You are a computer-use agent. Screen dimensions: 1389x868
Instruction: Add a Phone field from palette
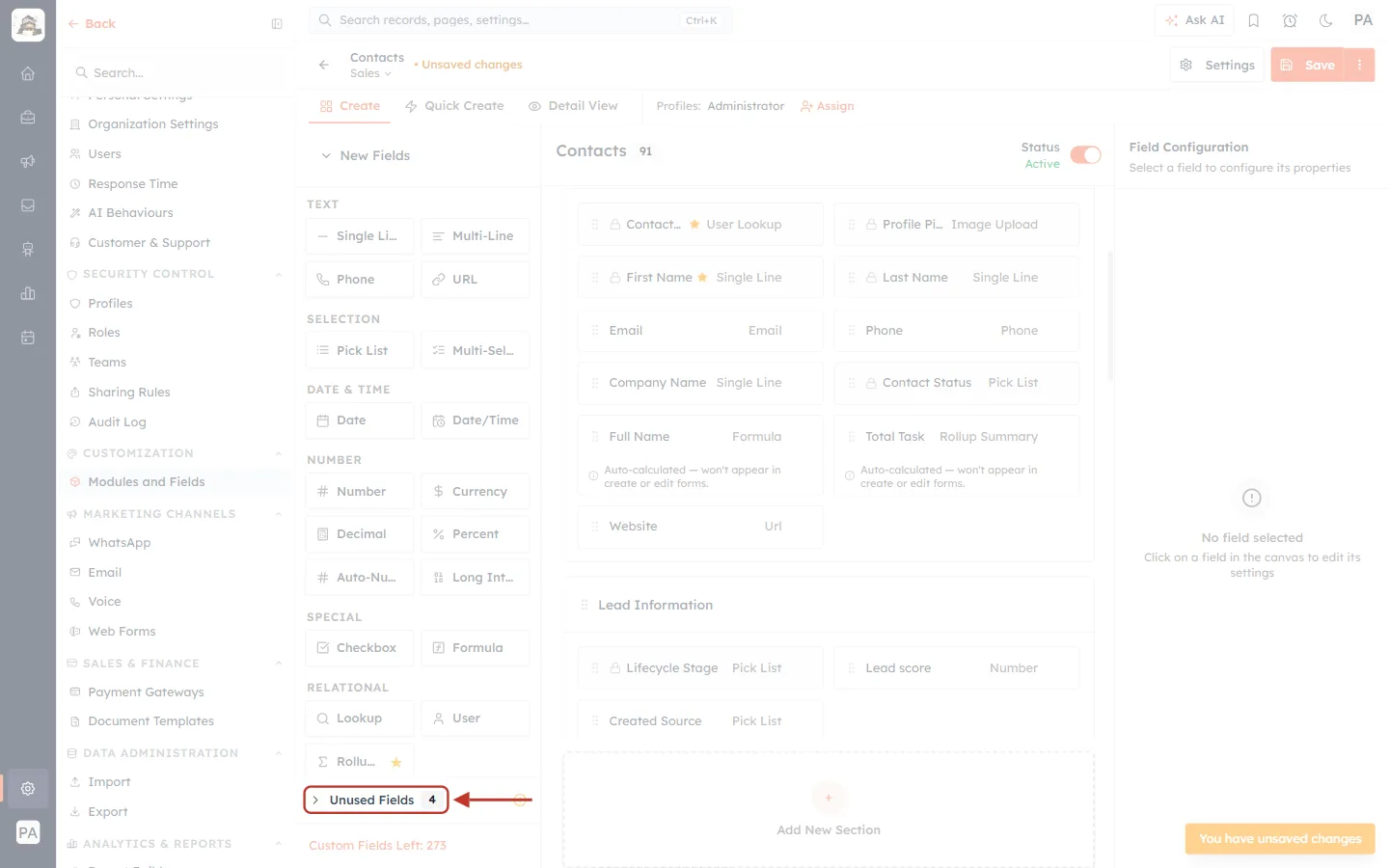tap(360, 280)
